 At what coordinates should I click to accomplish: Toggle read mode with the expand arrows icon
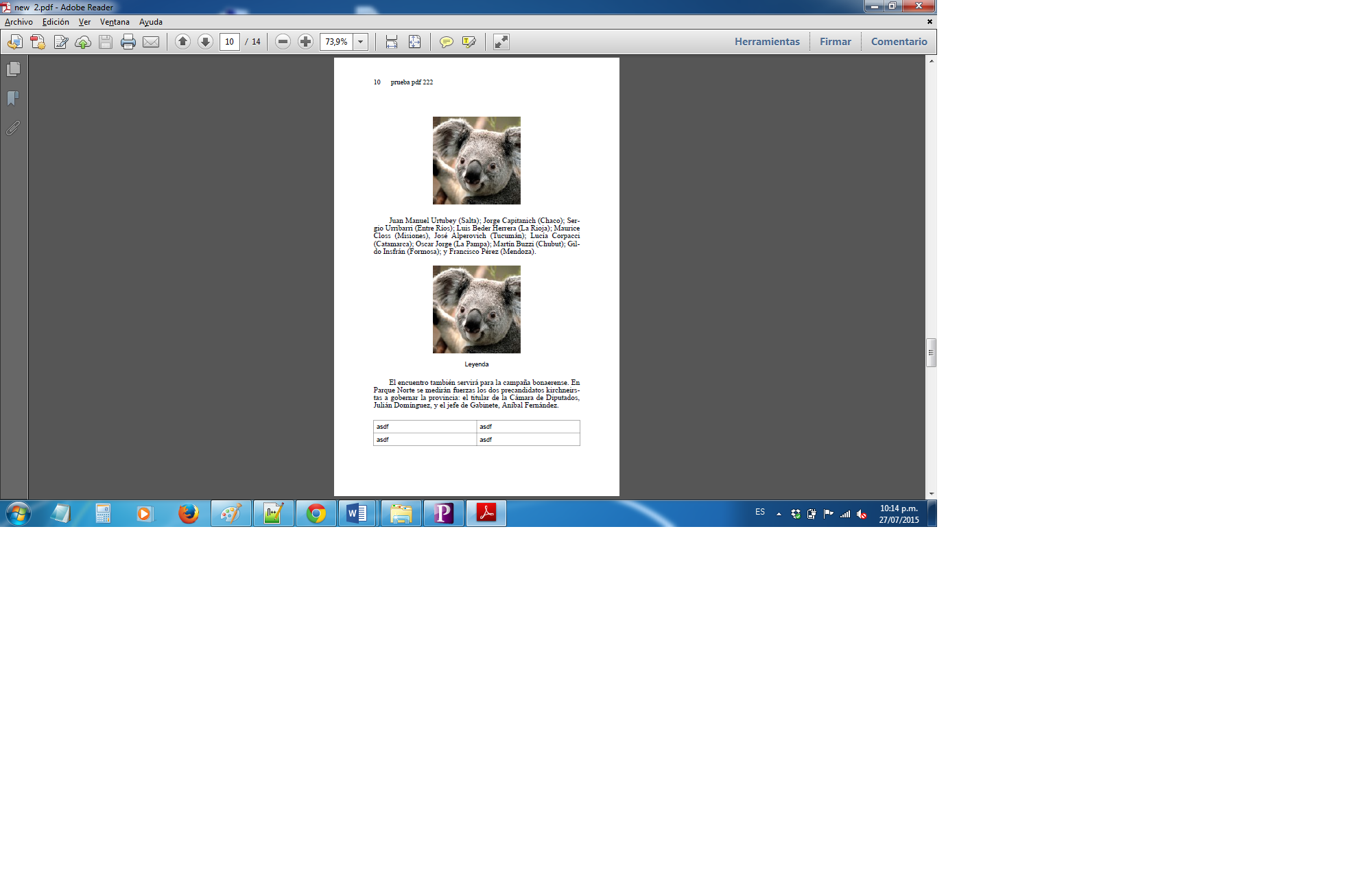coord(501,42)
